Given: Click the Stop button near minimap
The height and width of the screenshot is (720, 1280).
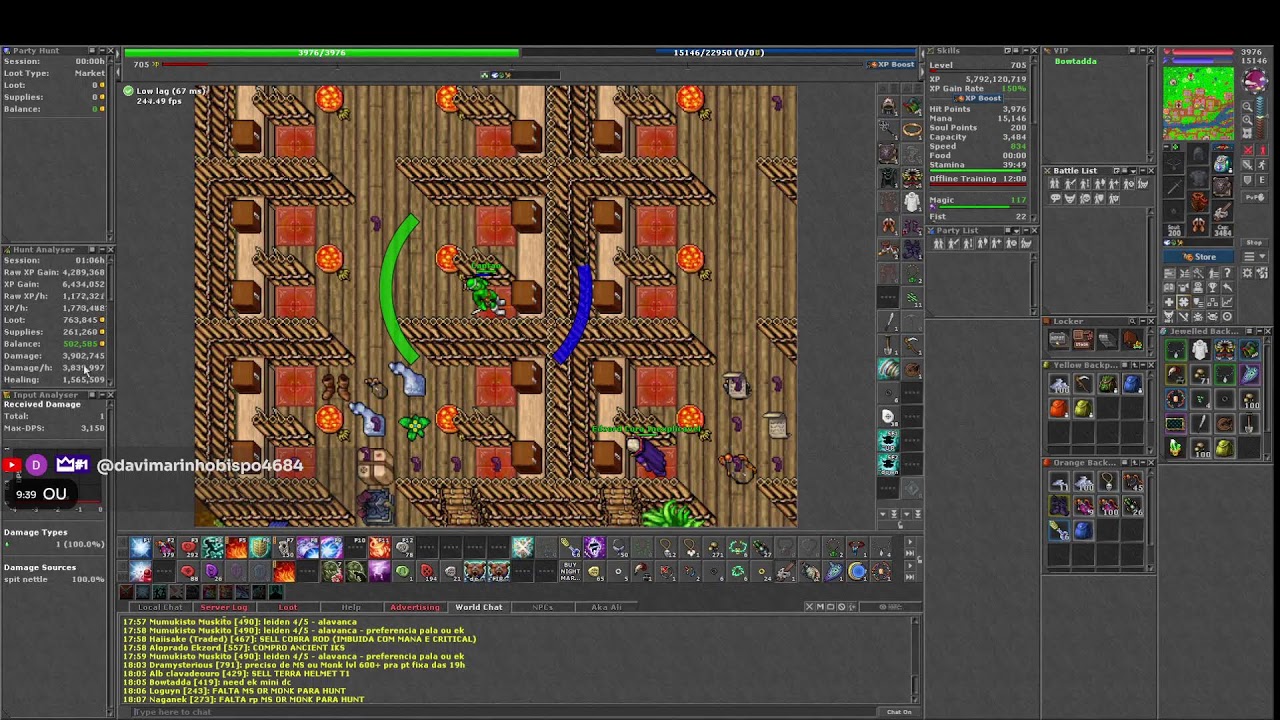Looking at the screenshot, I should click(1254, 242).
